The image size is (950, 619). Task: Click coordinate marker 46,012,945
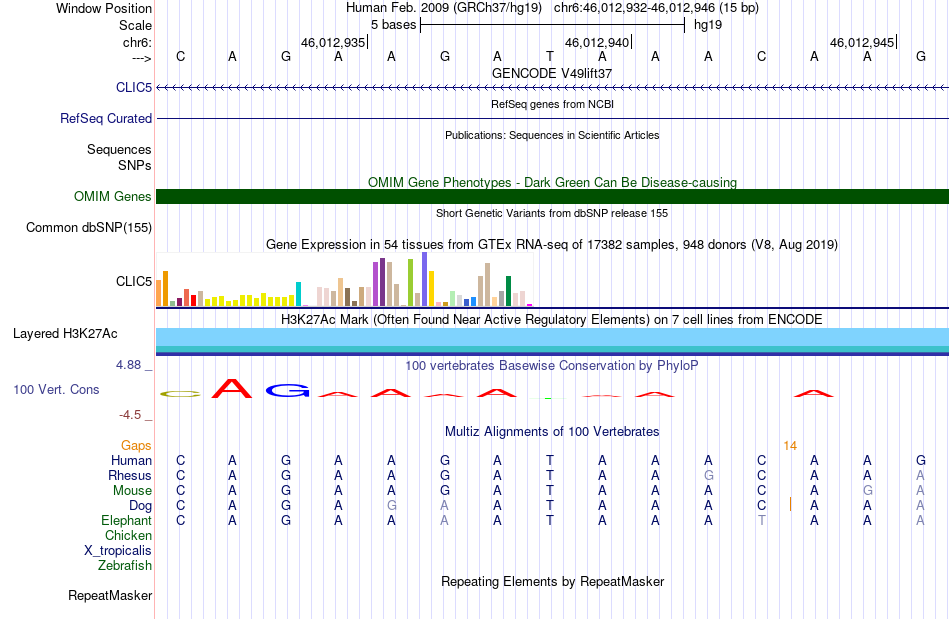click(x=862, y=42)
